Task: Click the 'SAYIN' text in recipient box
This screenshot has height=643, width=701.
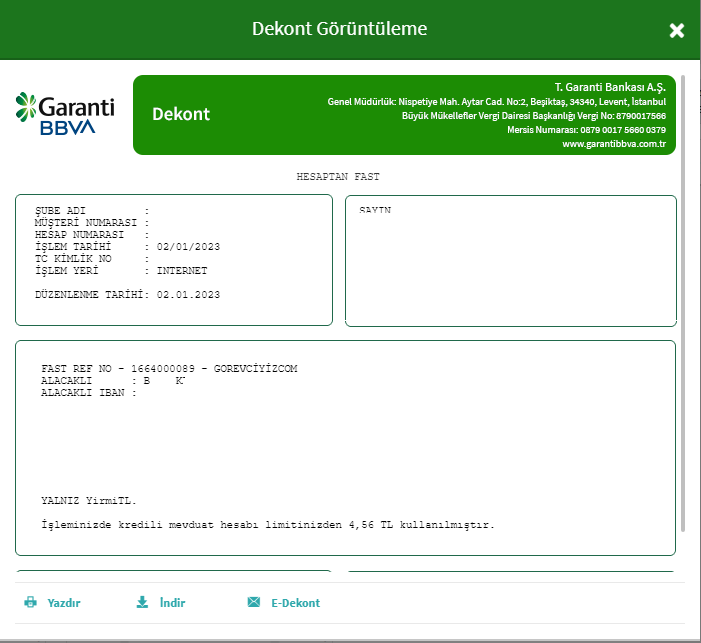Action: tap(375, 210)
